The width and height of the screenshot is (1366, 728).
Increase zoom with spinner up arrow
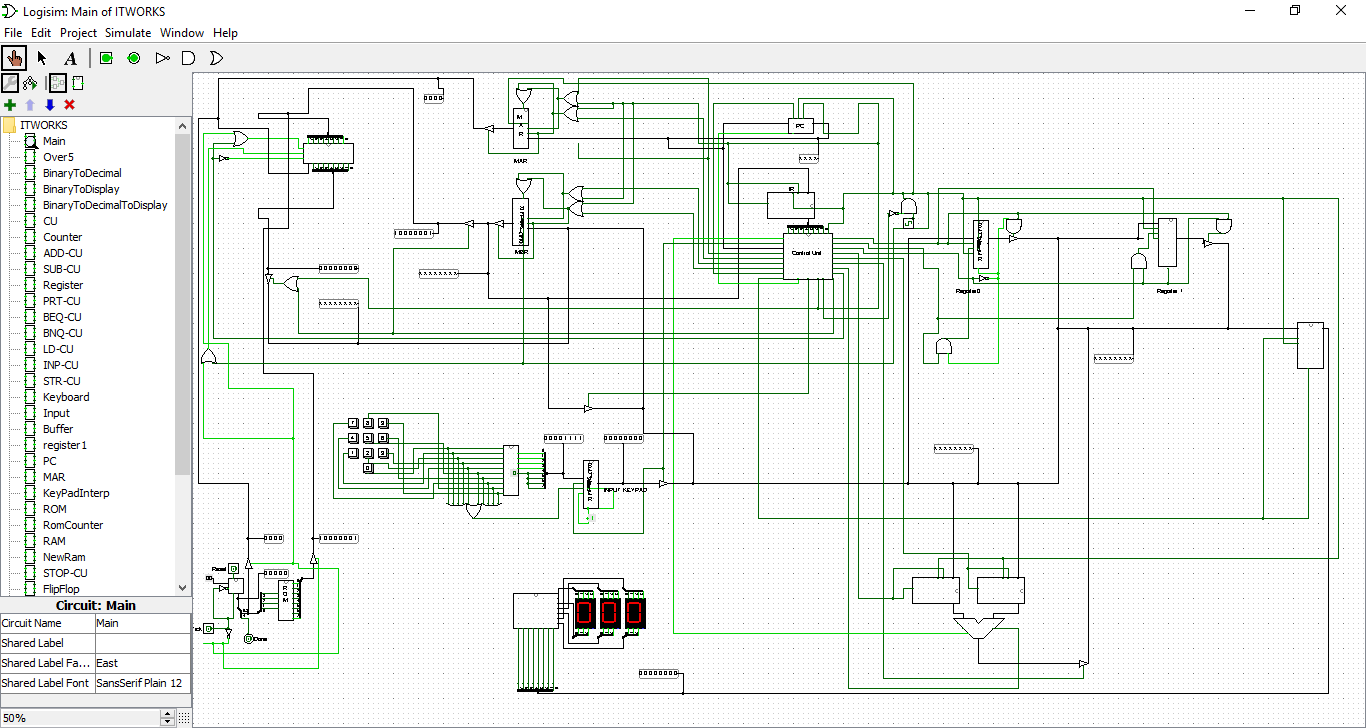tap(167, 714)
